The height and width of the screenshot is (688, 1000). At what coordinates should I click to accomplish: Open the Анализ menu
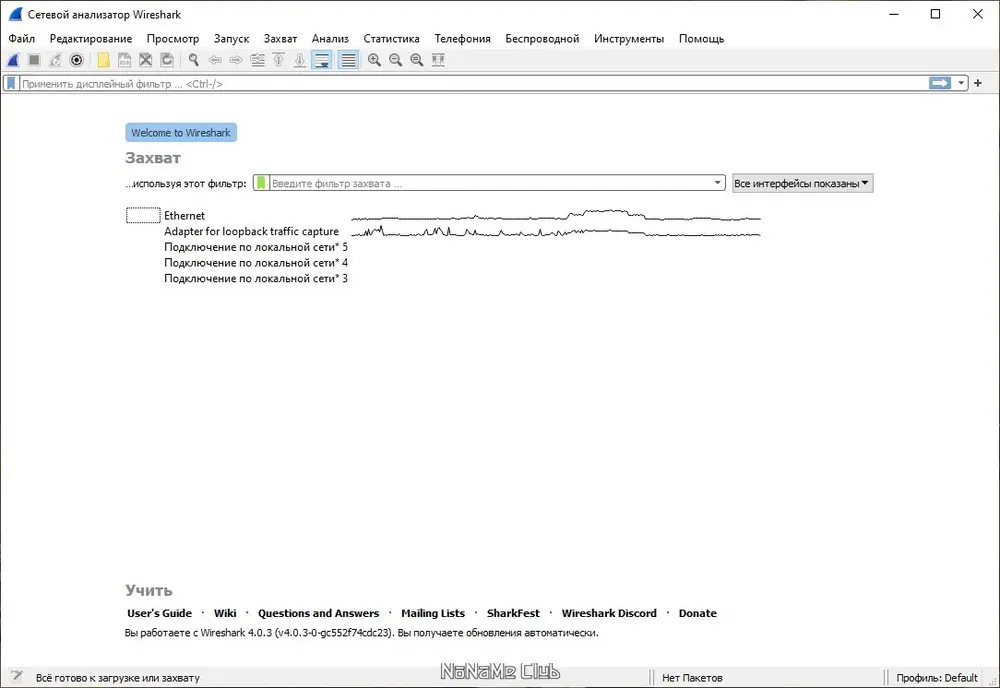tap(330, 38)
